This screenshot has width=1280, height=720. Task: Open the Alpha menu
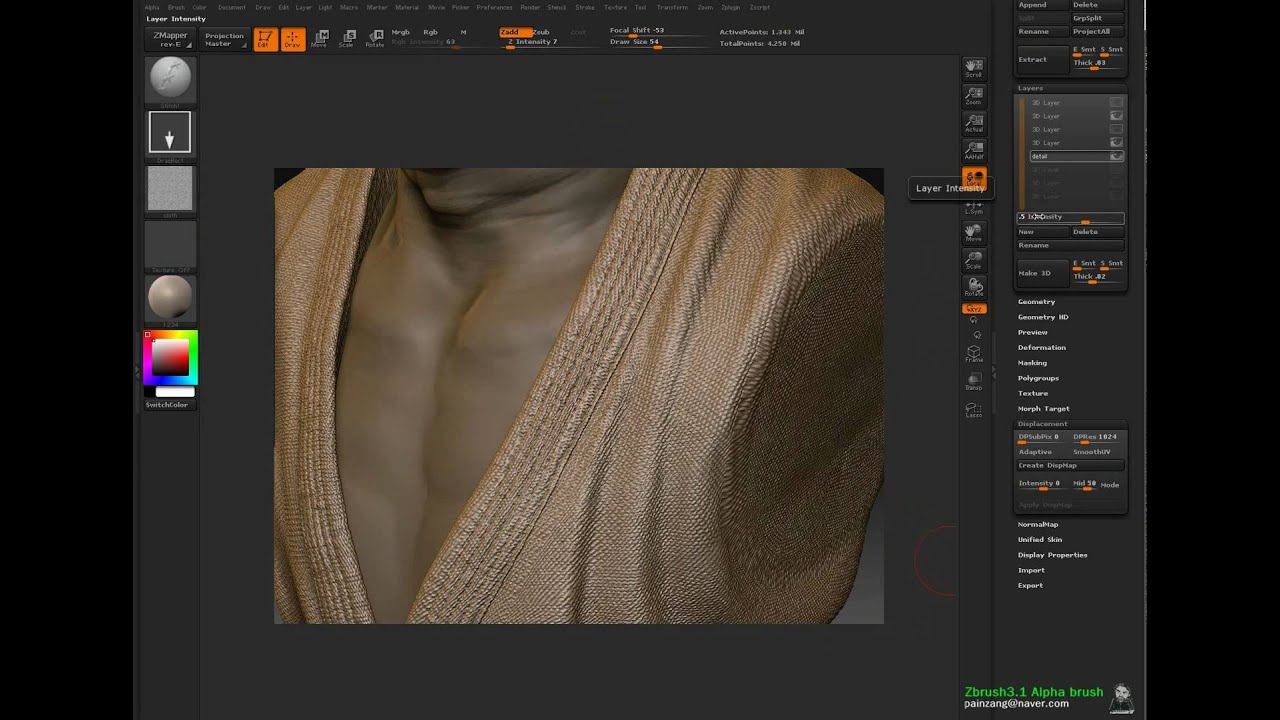pyautogui.click(x=152, y=7)
